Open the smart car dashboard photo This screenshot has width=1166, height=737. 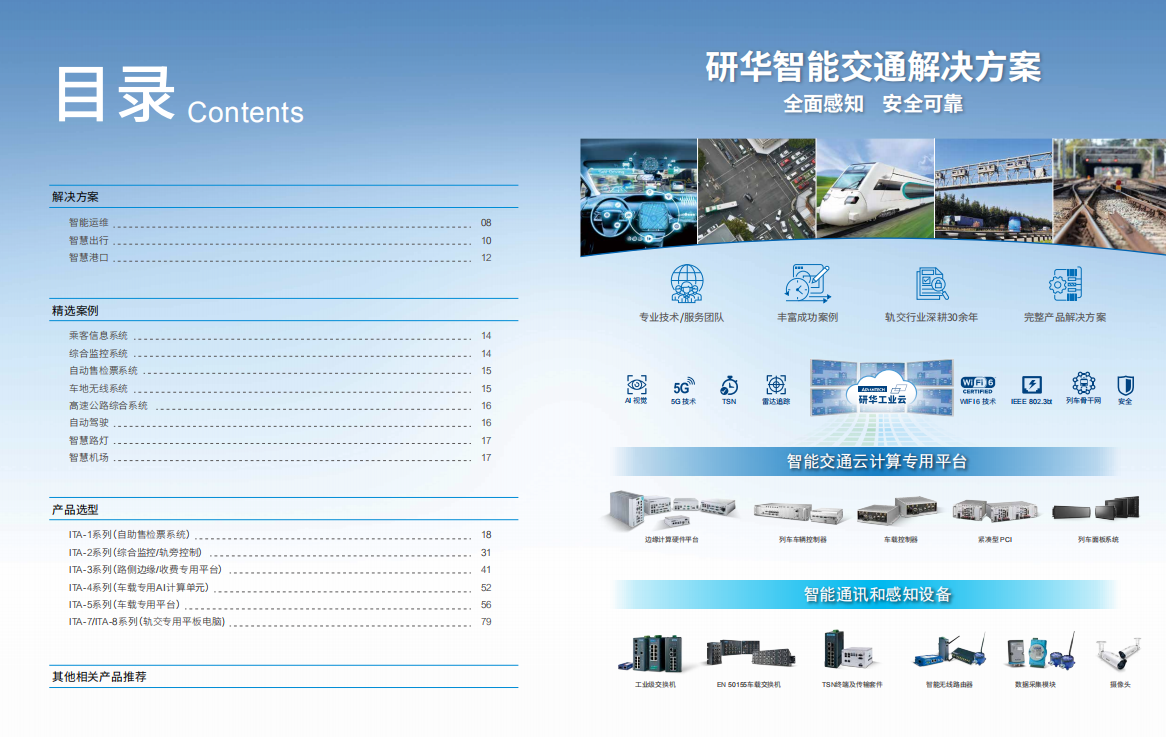click(638, 195)
